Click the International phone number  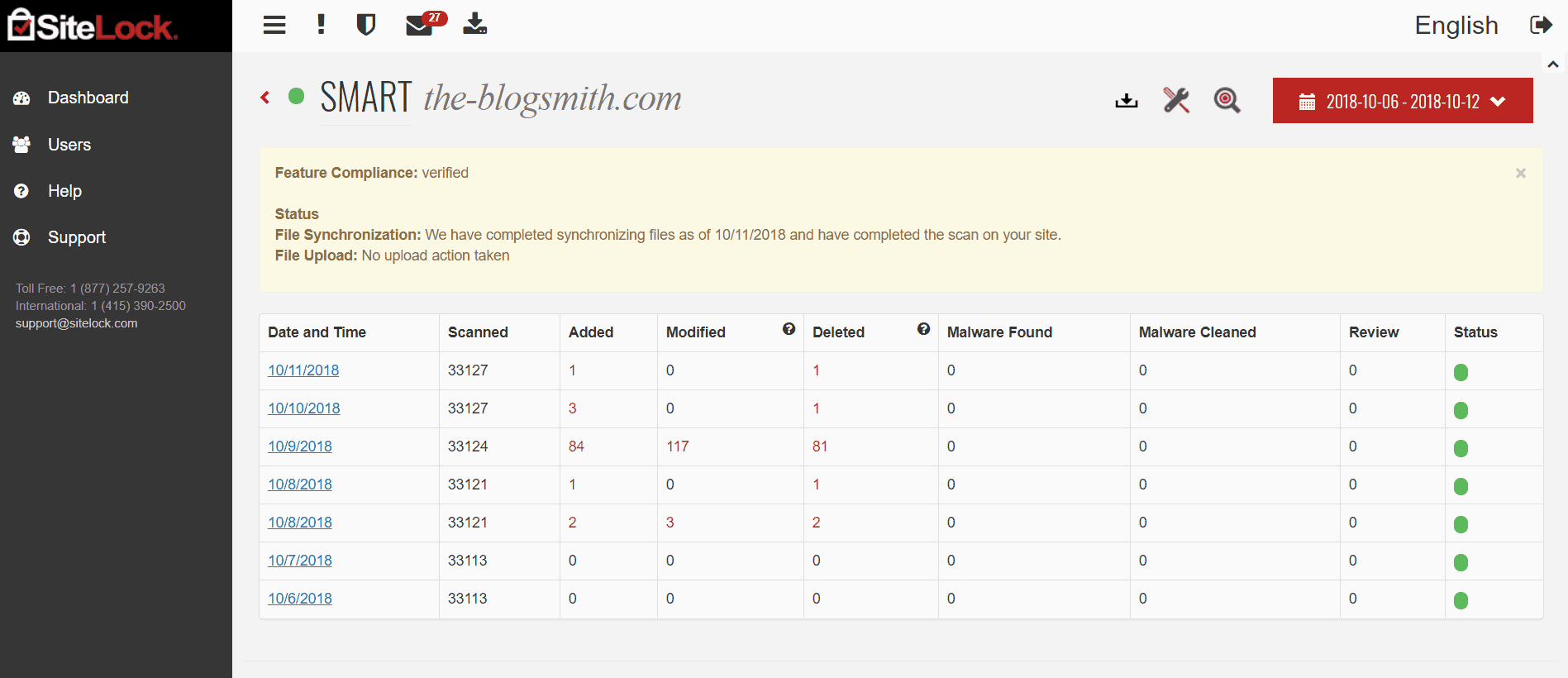coord(139,306)
